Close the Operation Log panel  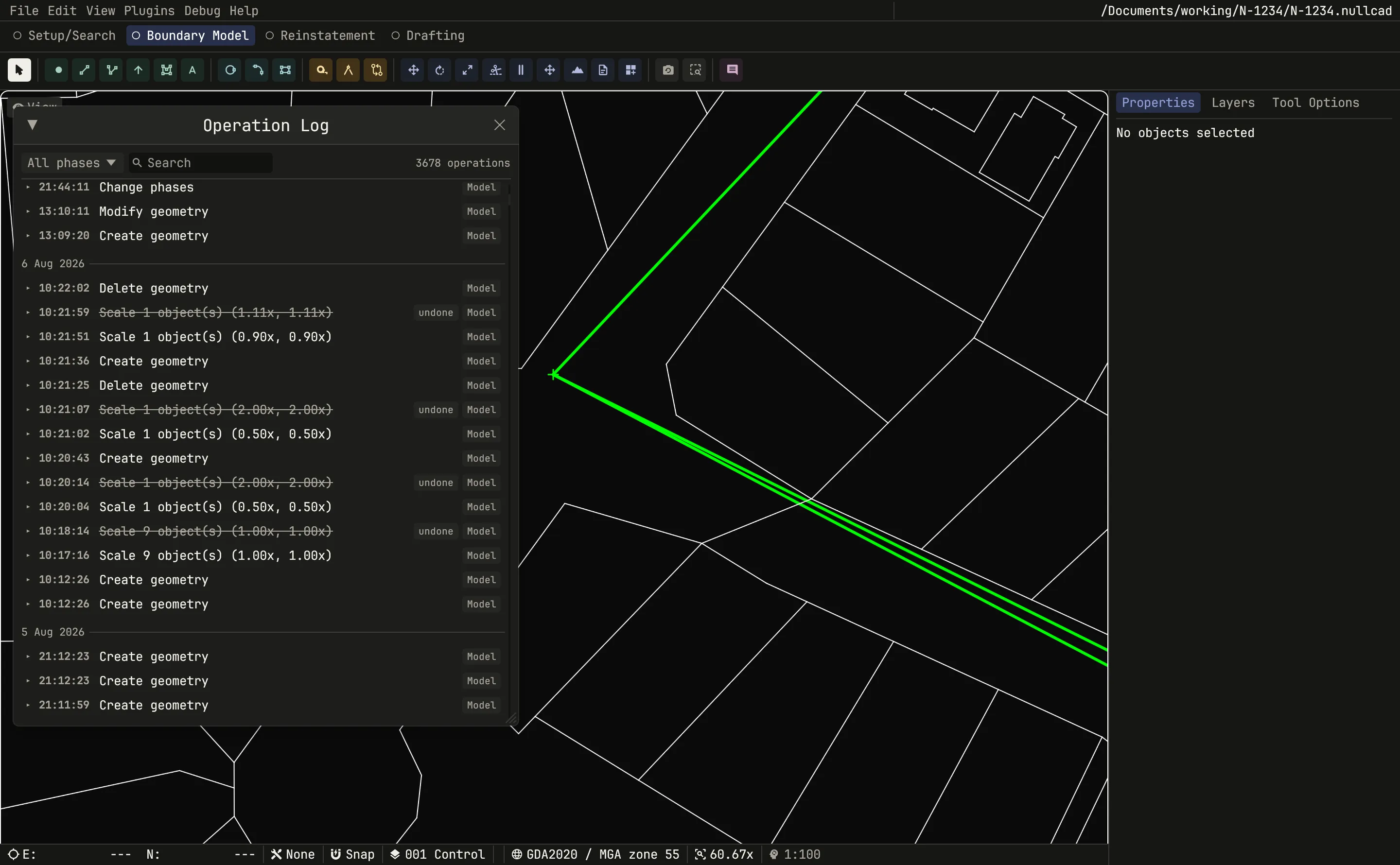499,125
